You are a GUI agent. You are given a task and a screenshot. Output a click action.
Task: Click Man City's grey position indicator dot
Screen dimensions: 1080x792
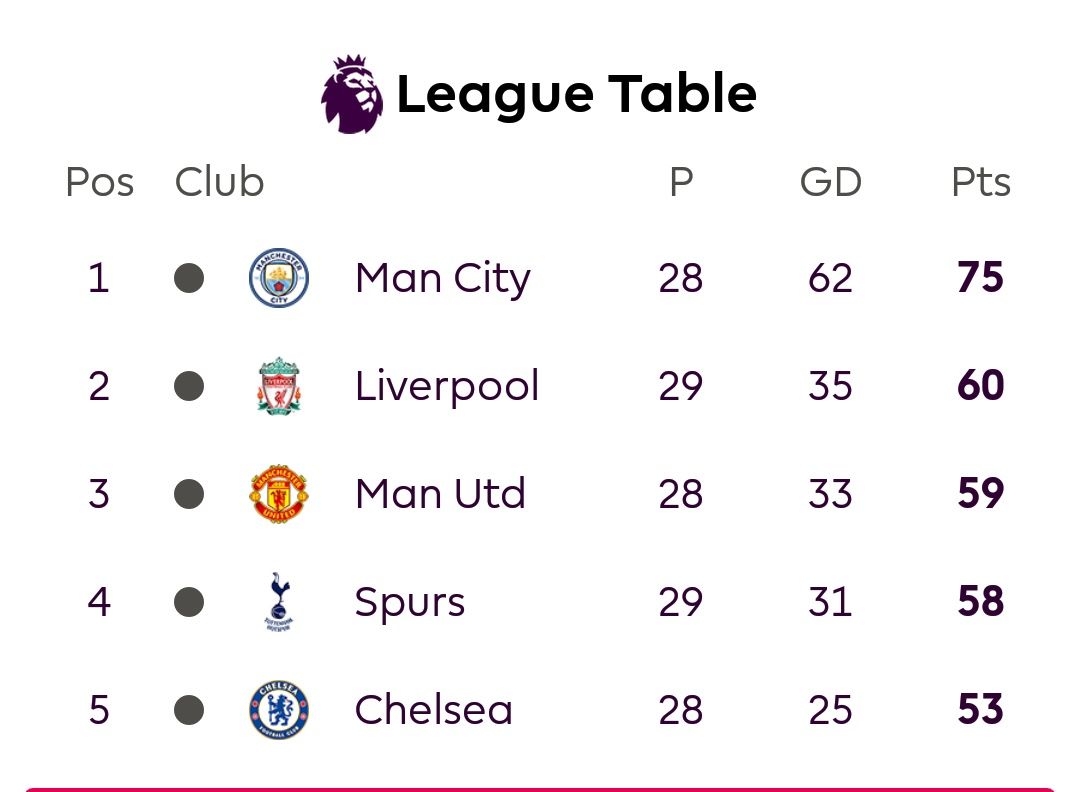click(x=189, y=278)
